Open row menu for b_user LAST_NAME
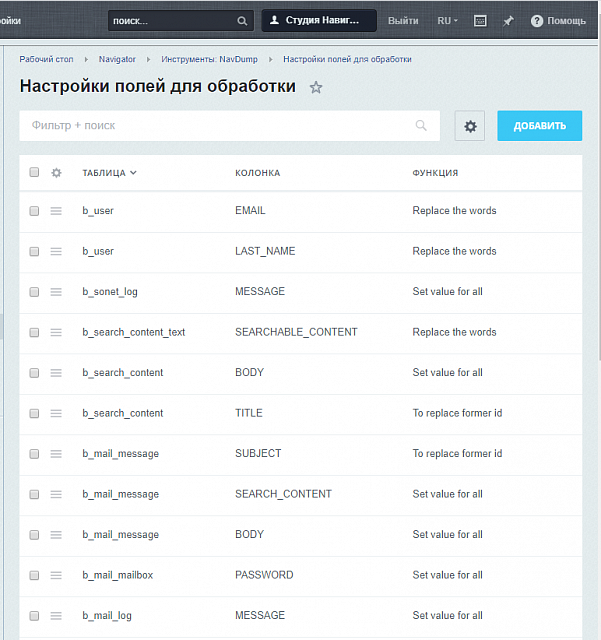Screen dimensions: 601x640 [56, 251]
